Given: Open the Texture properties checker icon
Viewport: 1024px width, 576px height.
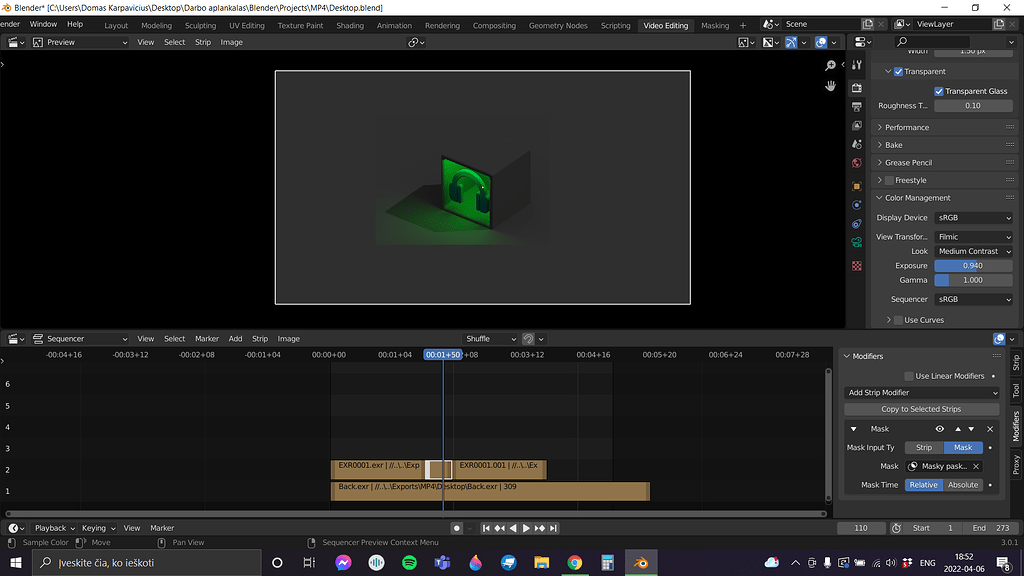Looking at the screenshot, I should point(857,266).
